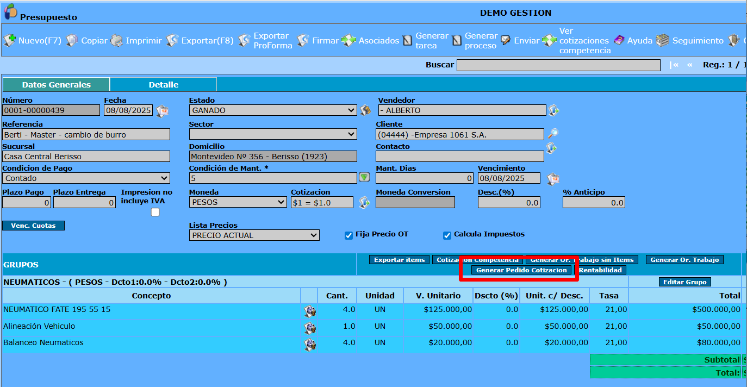Open the Condicion de Pago dropdown
The width and height of the screenshot is (747, 387).
pyautogui.click(x=86, y=178)
